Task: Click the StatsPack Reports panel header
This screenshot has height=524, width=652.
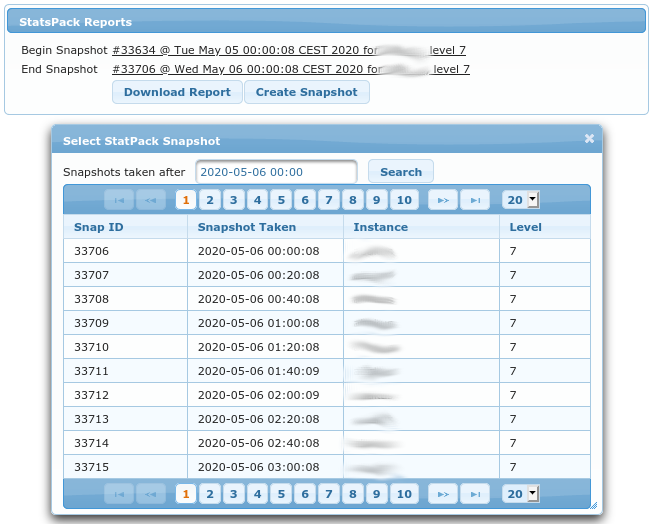Action: coord(326,22)
